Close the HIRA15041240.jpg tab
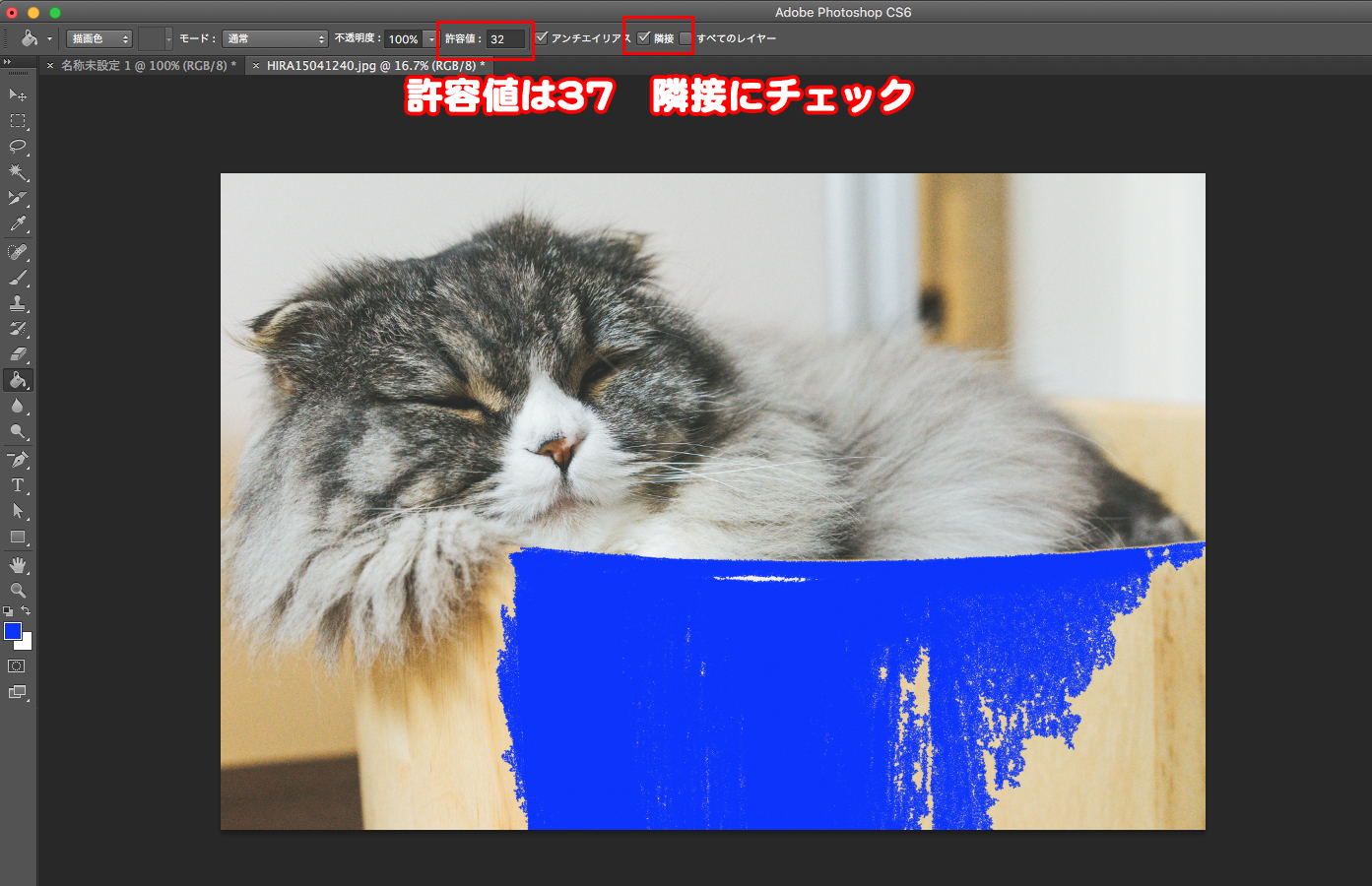This screenshot has height=886, width=1372. click(x=256, y=66)
